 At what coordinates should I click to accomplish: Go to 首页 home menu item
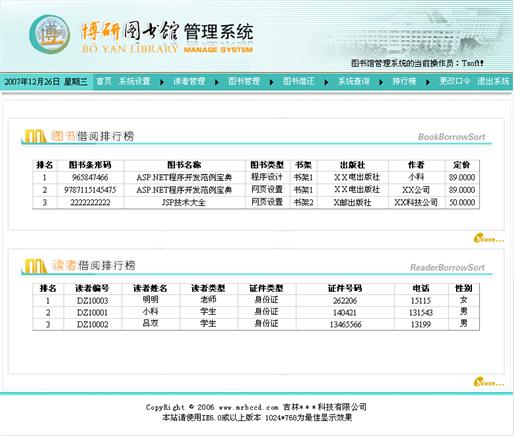point(104,81)
